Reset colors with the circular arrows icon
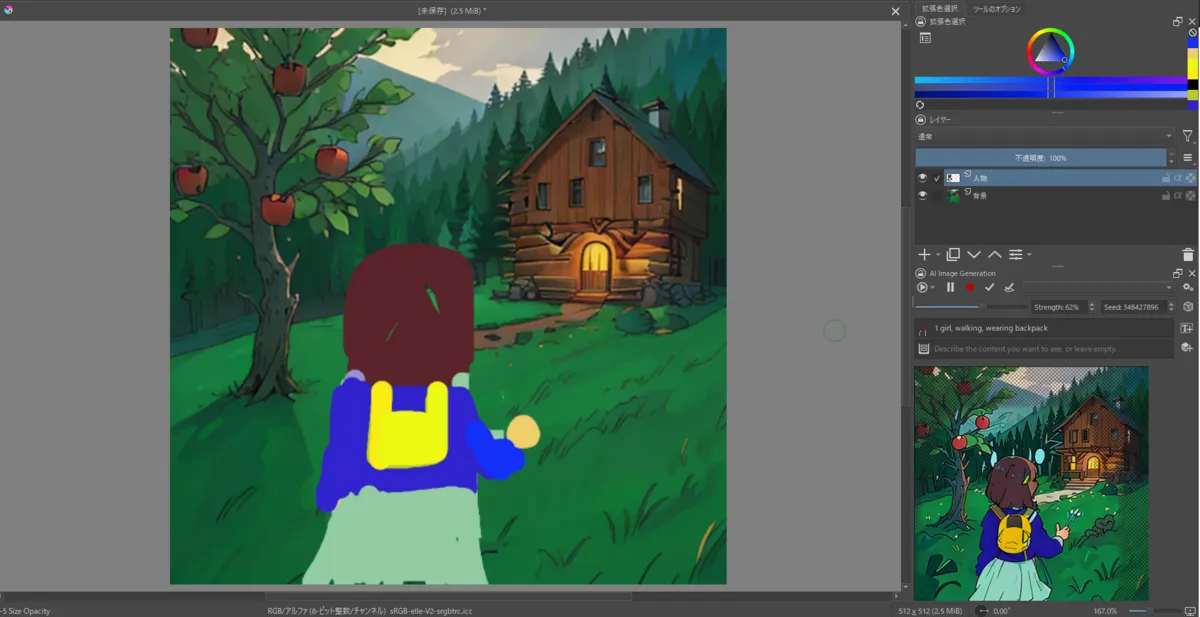 920,104
